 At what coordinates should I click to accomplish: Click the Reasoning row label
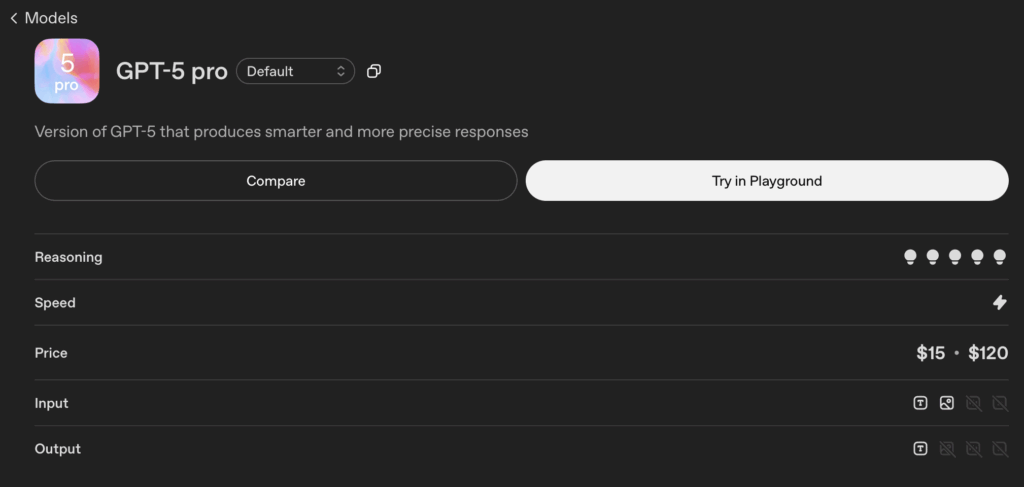(68, 257)
